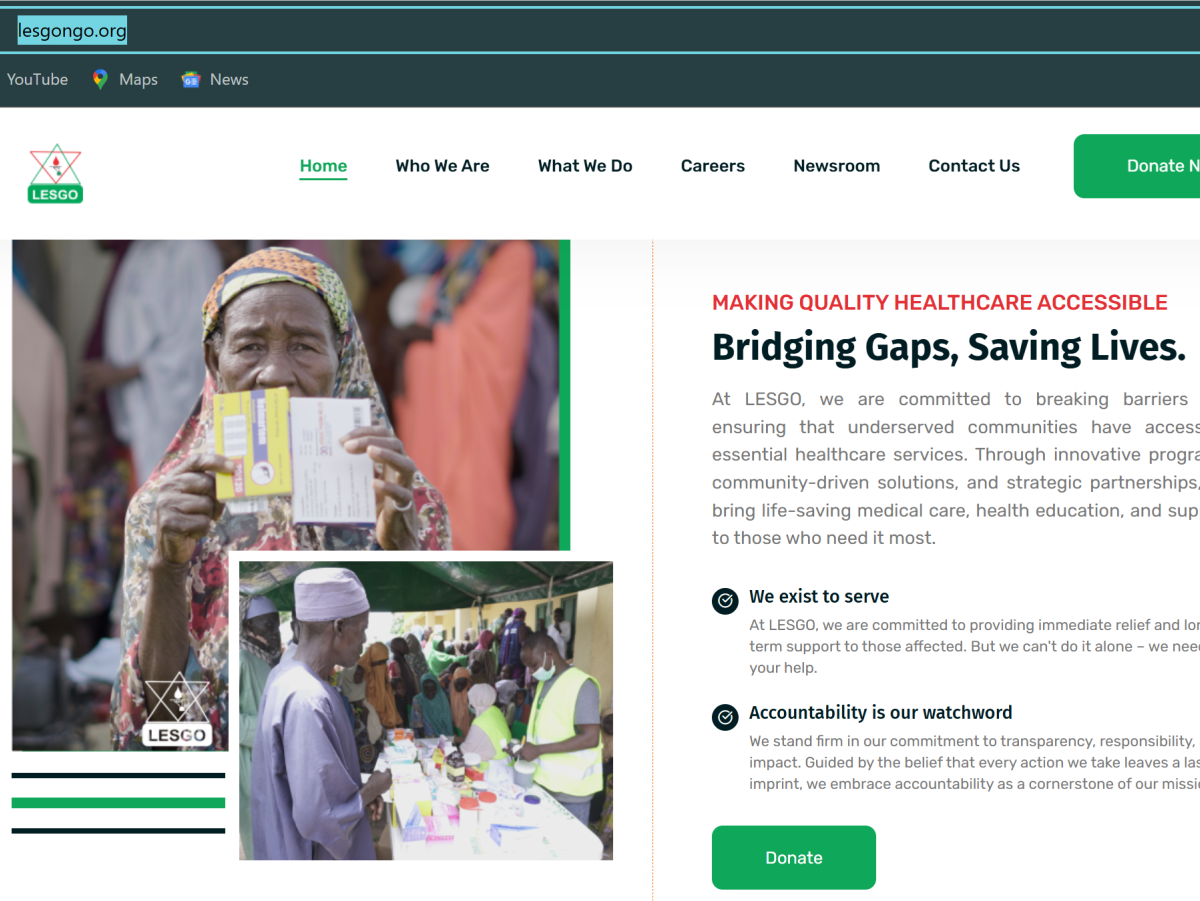Click the LESGO watermark on the woman's photo
The width and height of the screenshot is (1200, 901).
tap(177, 709)
